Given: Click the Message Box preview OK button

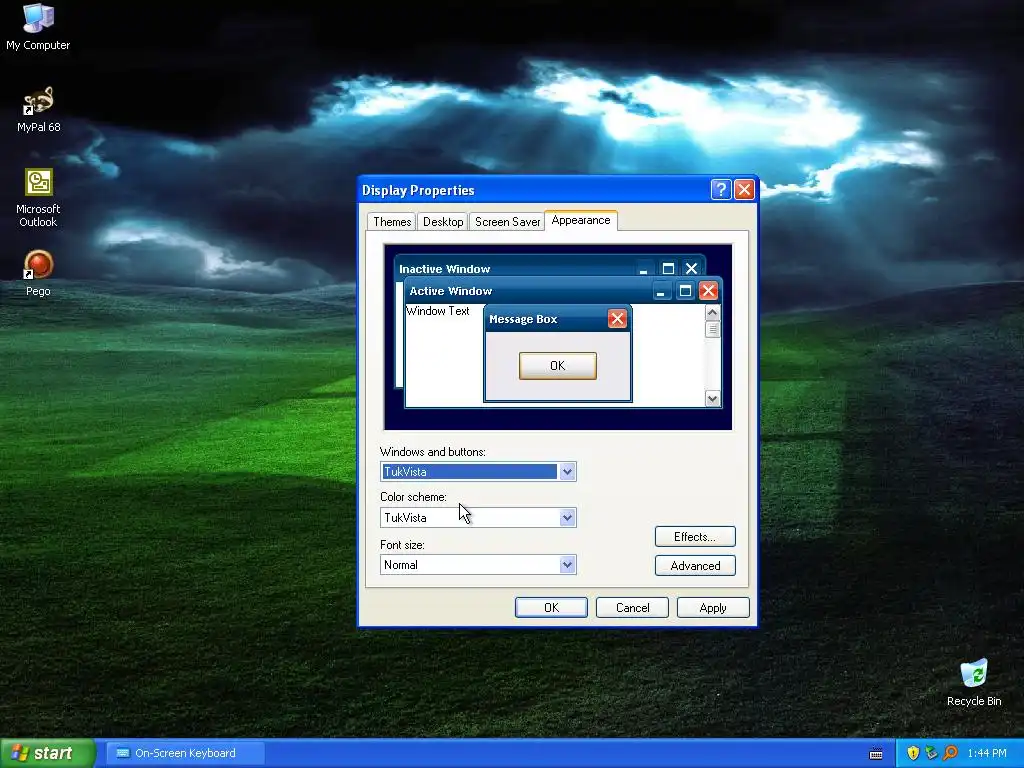Looking at the screenshot, I should point(557,366).
